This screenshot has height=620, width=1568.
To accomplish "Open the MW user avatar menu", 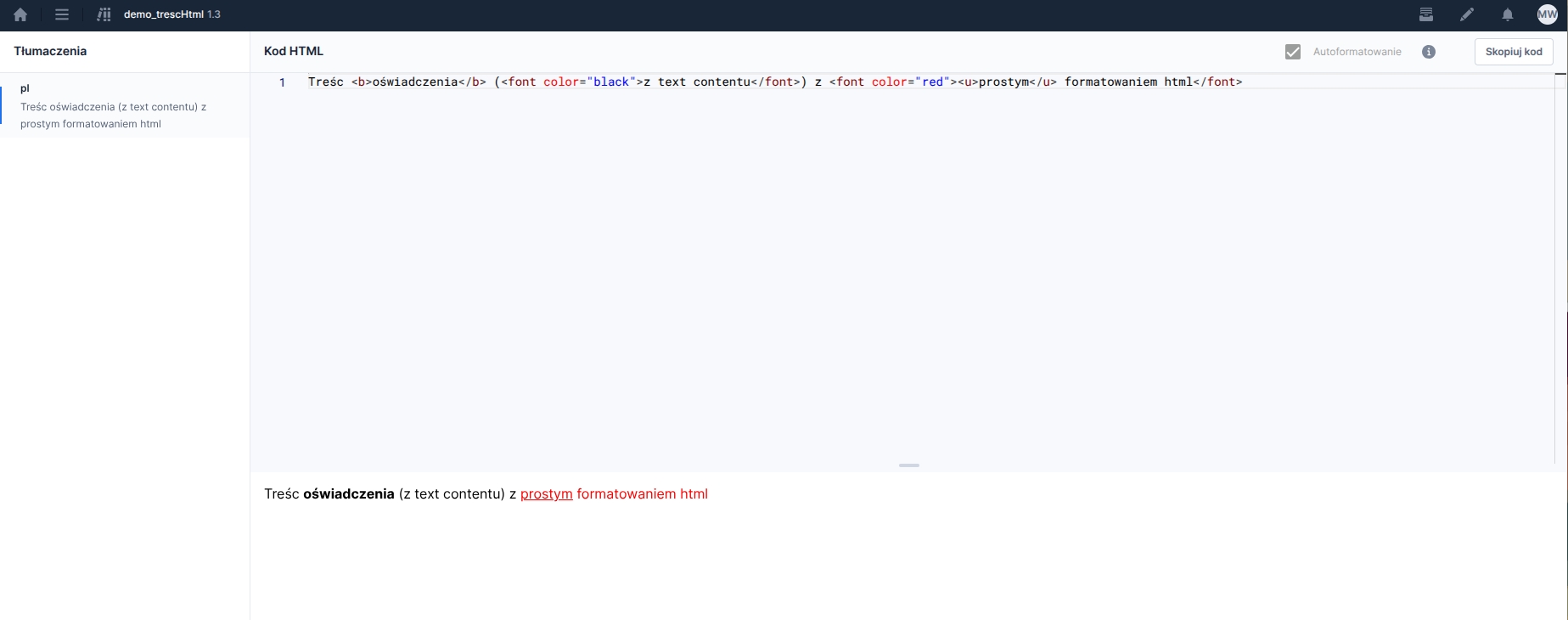I will coord(1548,14).
